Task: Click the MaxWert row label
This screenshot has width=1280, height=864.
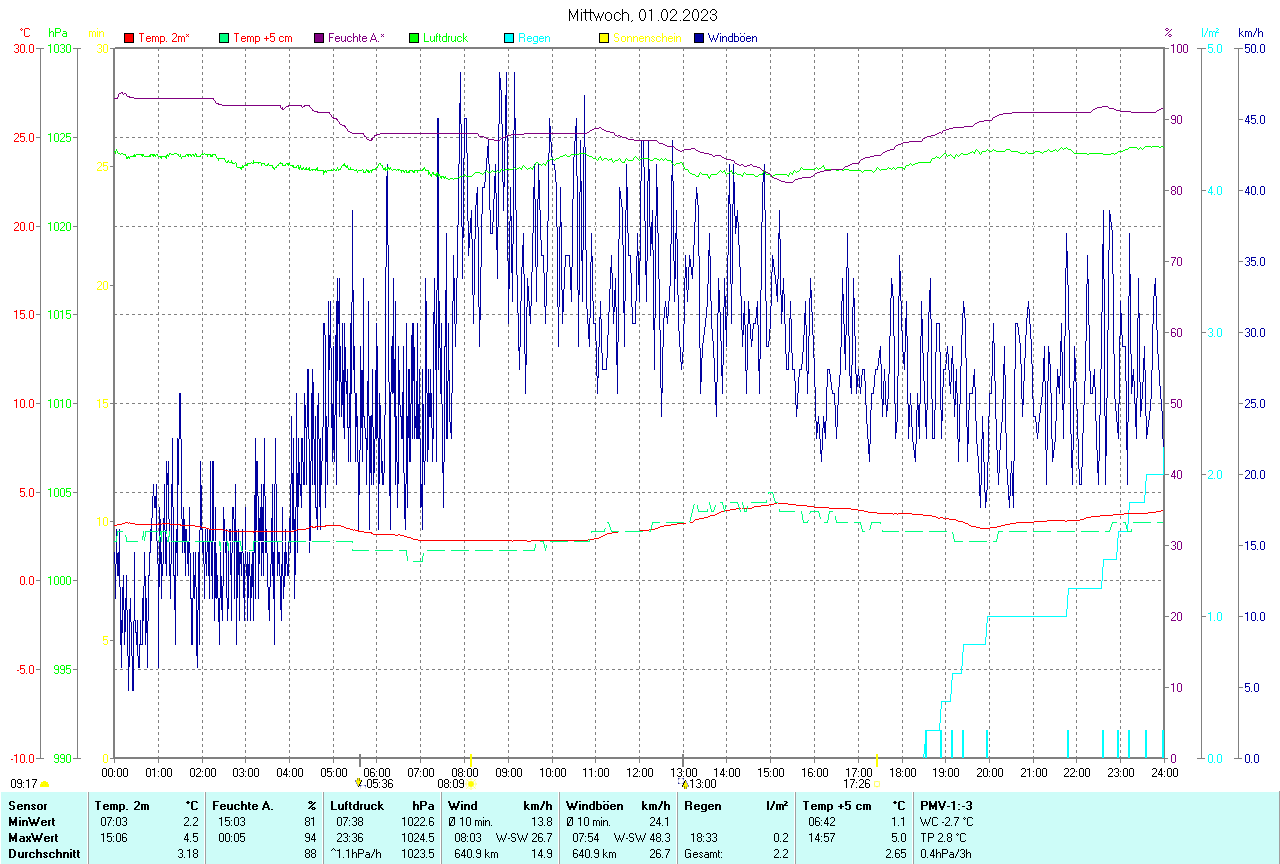Action: click(x=33, y=837)
